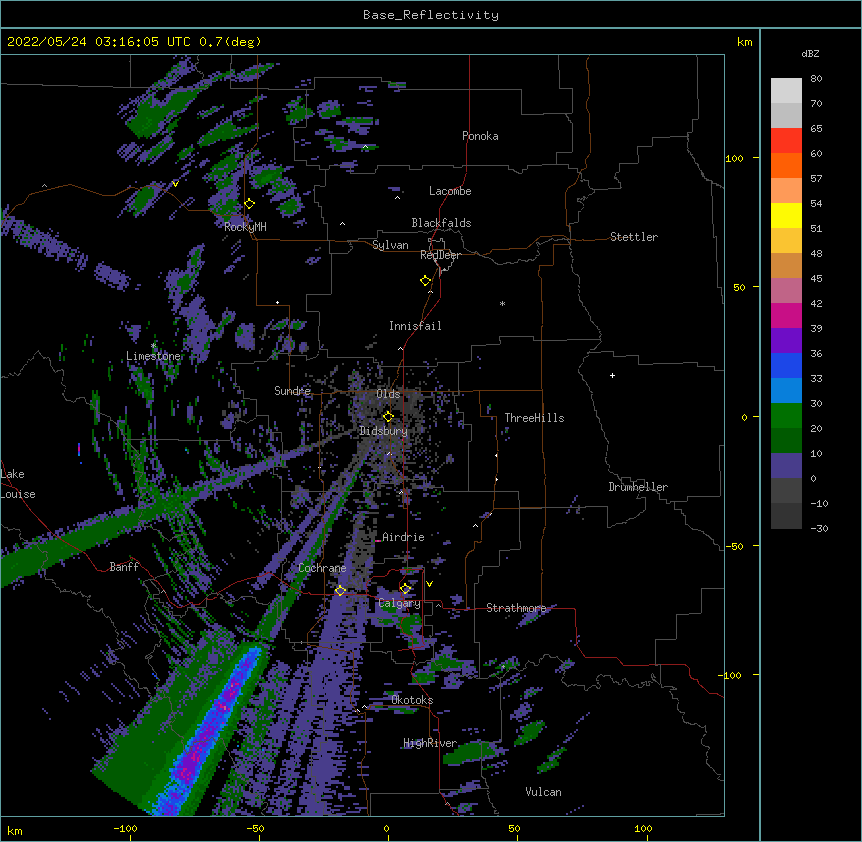Click the Blackfalds town label

pyautogui.click(x=441, y=223)
